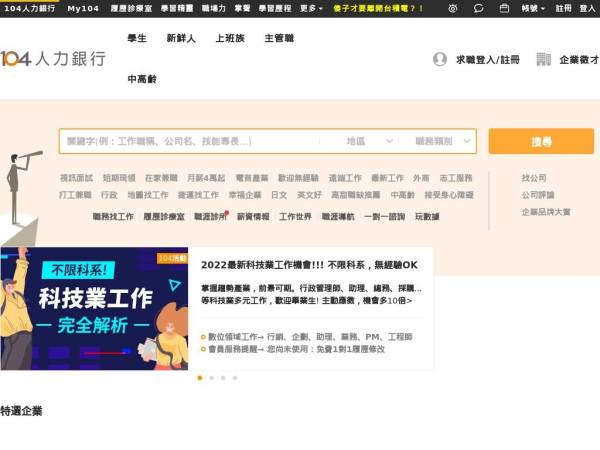The width and height of the screenshot is (600, 450).
Task: Select the 中高齡 tab
Action: (x=142, y=79)
